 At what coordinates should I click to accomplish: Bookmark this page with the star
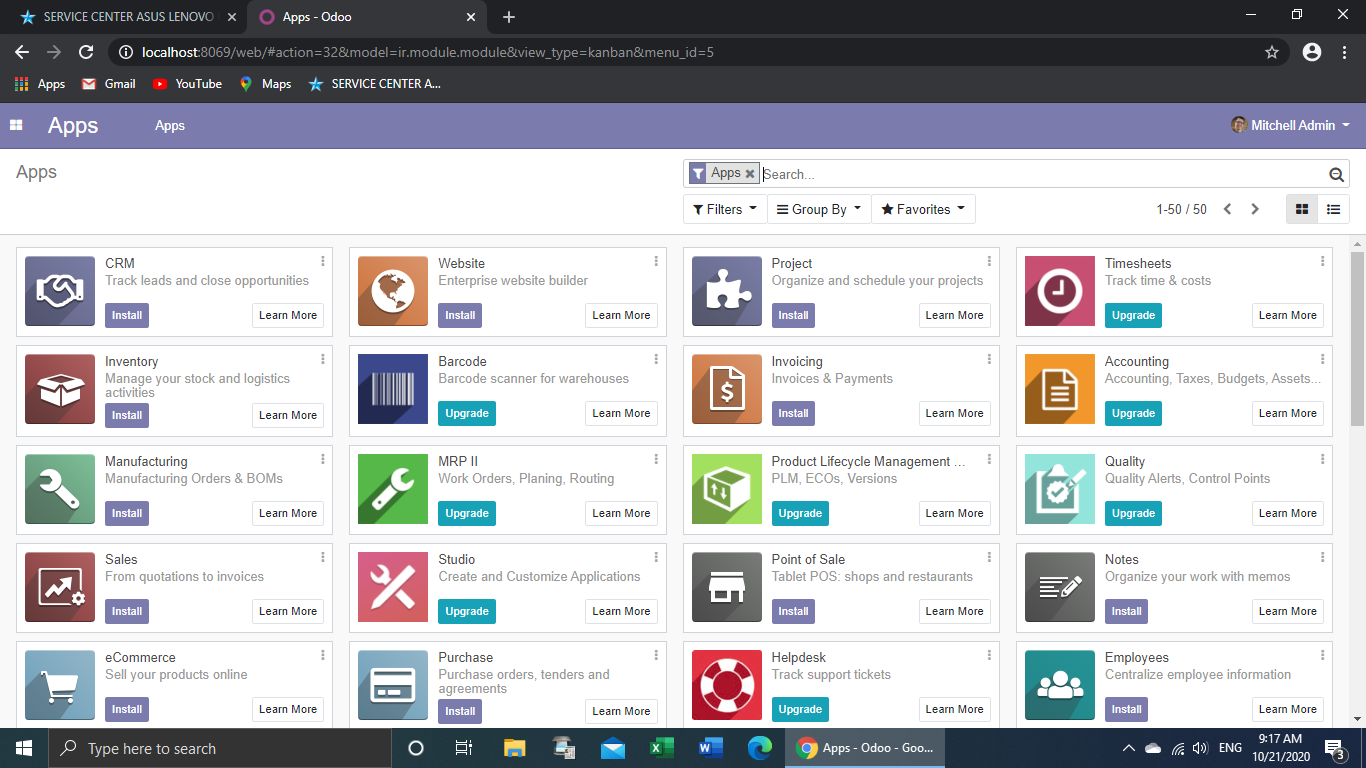(1272, 52)
